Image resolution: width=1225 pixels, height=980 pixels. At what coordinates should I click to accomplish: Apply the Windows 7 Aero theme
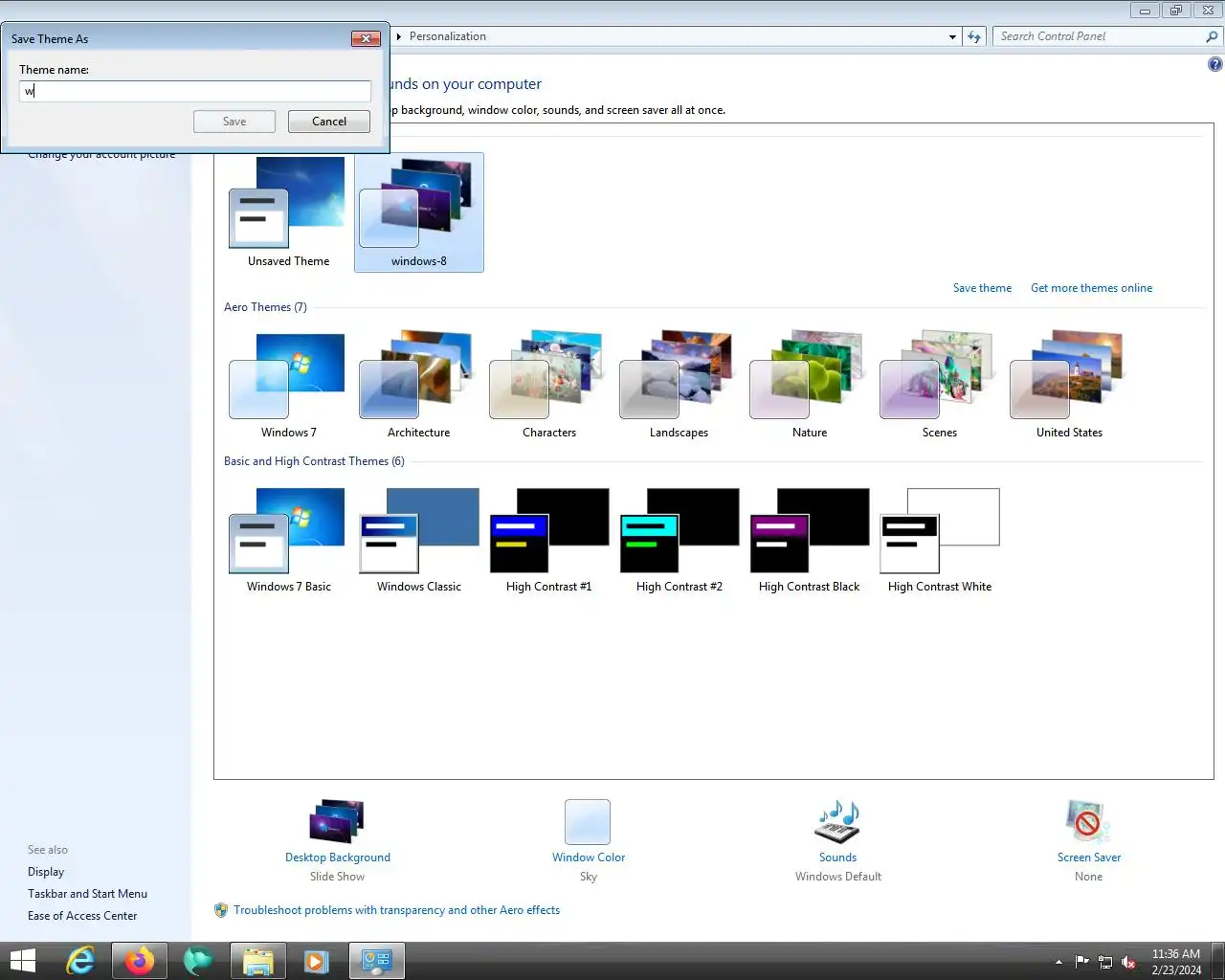(x=288, y=384)
